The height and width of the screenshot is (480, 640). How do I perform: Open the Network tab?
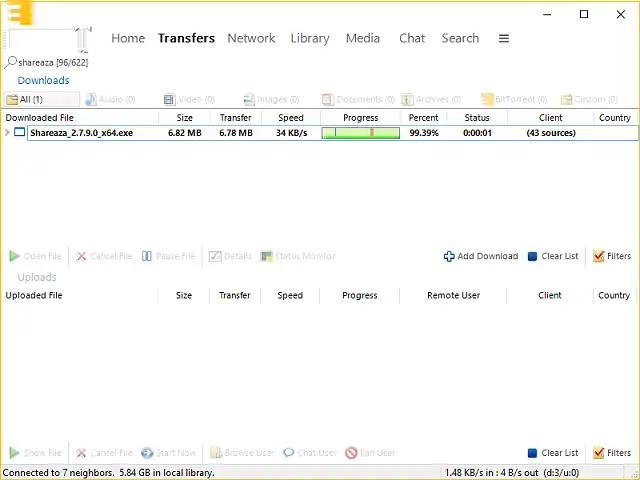pyautogui.click(x=251, y=38)
